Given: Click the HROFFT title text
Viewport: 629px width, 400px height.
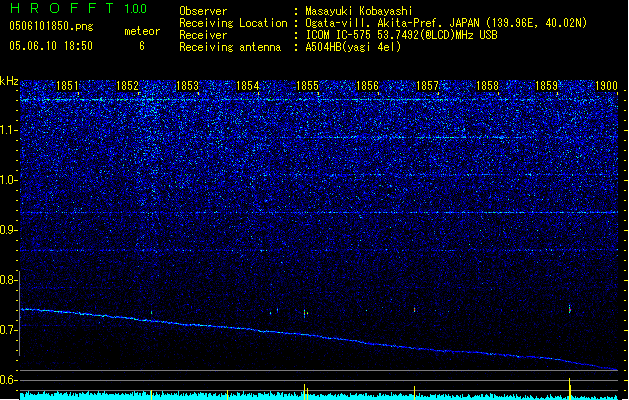Looking at the screenshot, I should 58,9.
